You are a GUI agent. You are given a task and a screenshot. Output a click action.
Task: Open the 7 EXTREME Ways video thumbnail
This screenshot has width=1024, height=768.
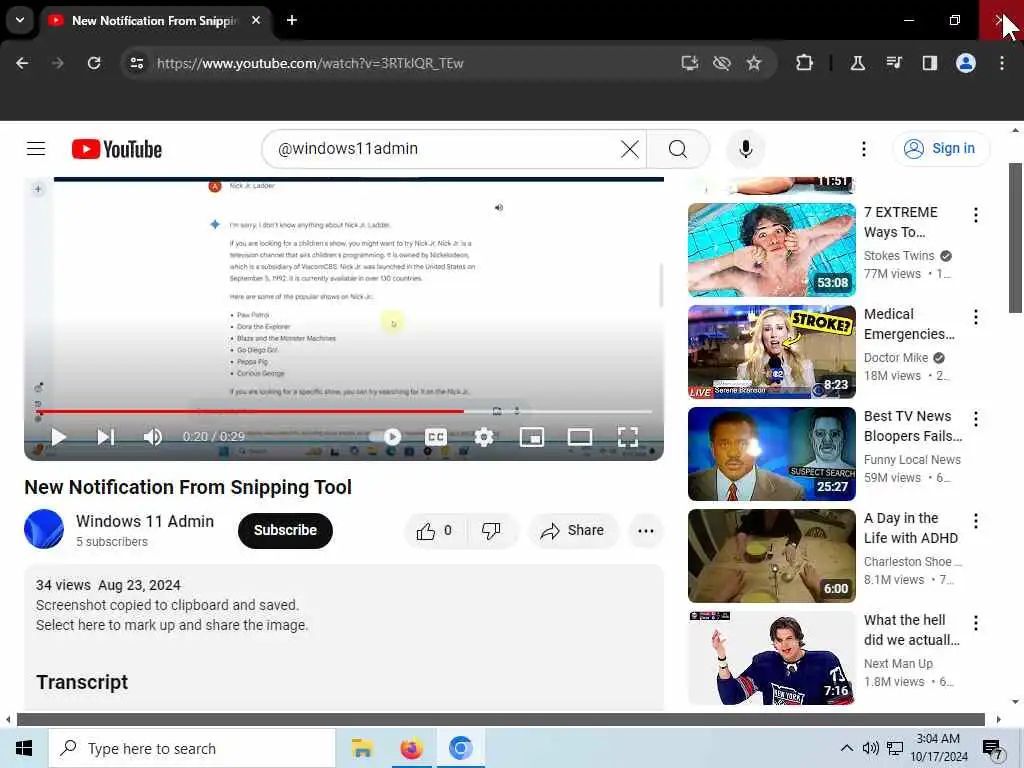(771, 250)
